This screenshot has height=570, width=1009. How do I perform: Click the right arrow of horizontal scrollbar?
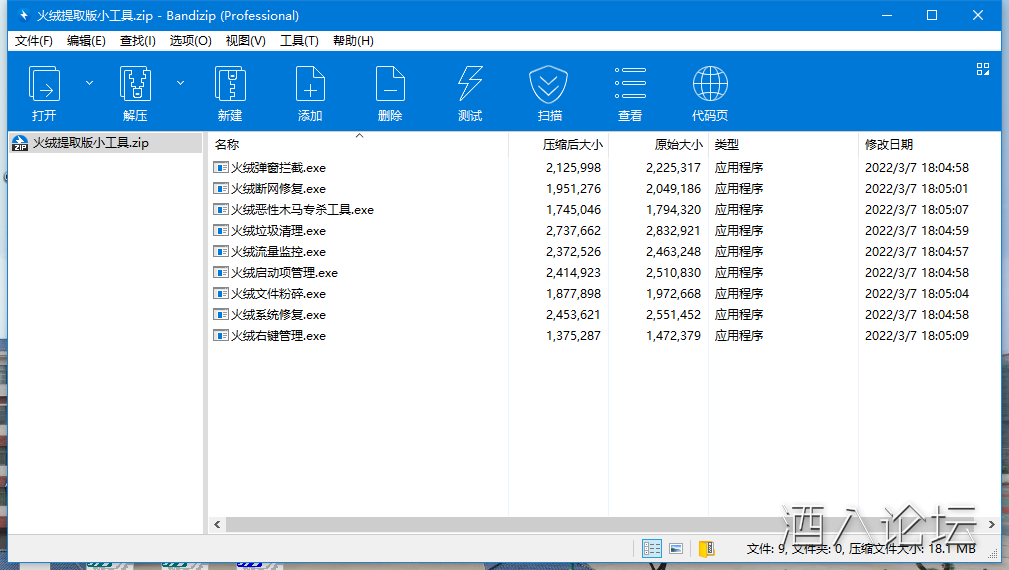pyautogui.click(x=992, y=525)
